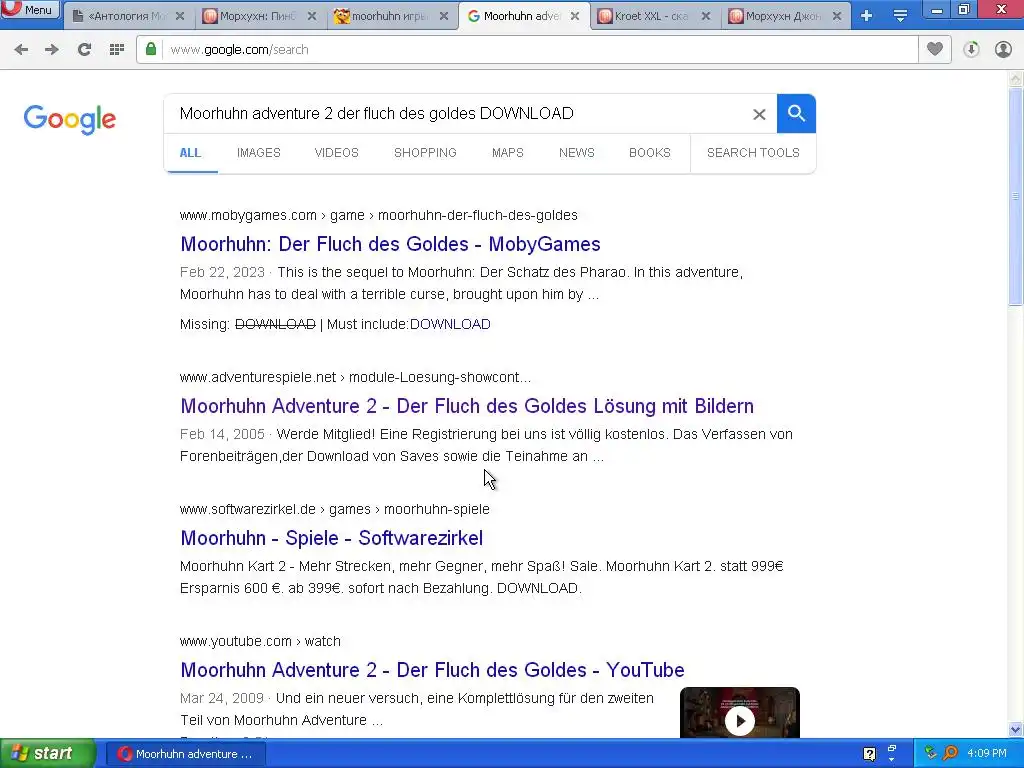Click the magnifier tray icon
The height and width of the screenshot is (768, 1024).
[950, 754]
